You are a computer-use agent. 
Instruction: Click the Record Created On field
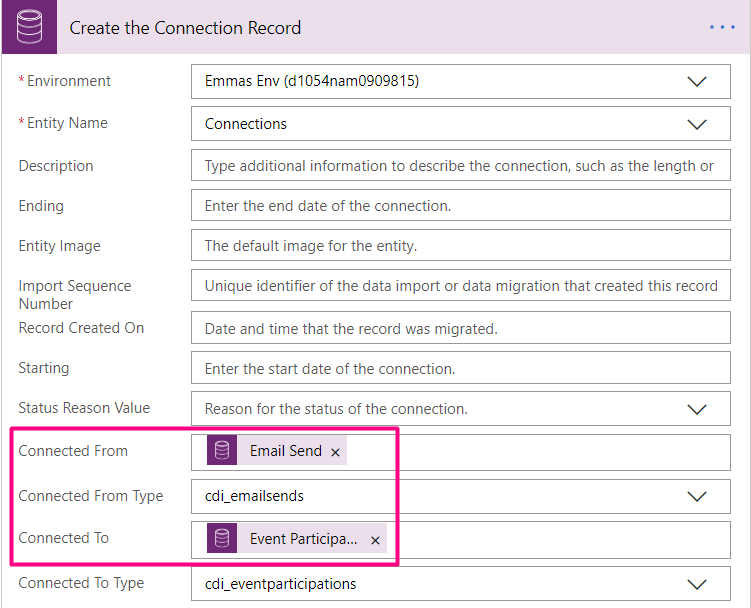coord(460,328)
